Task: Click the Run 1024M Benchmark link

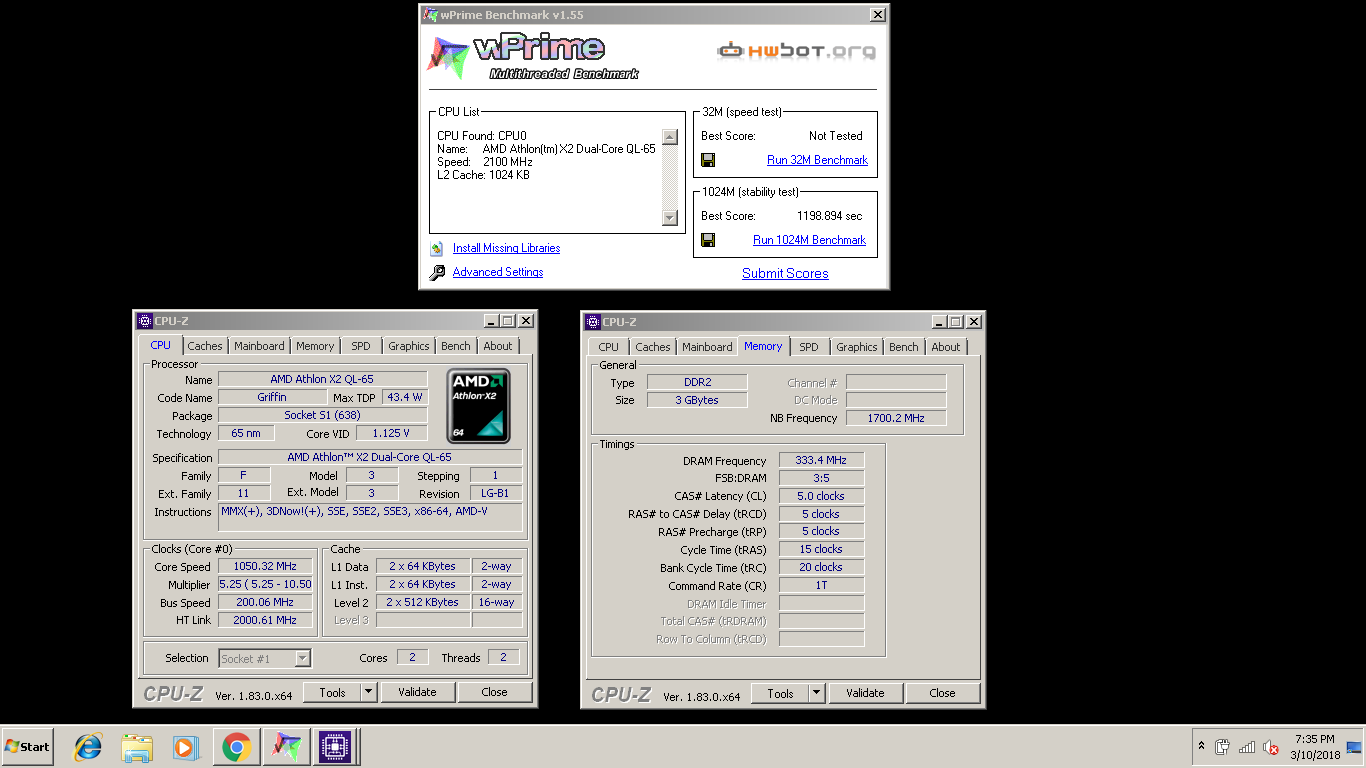Action: (809, 240)
